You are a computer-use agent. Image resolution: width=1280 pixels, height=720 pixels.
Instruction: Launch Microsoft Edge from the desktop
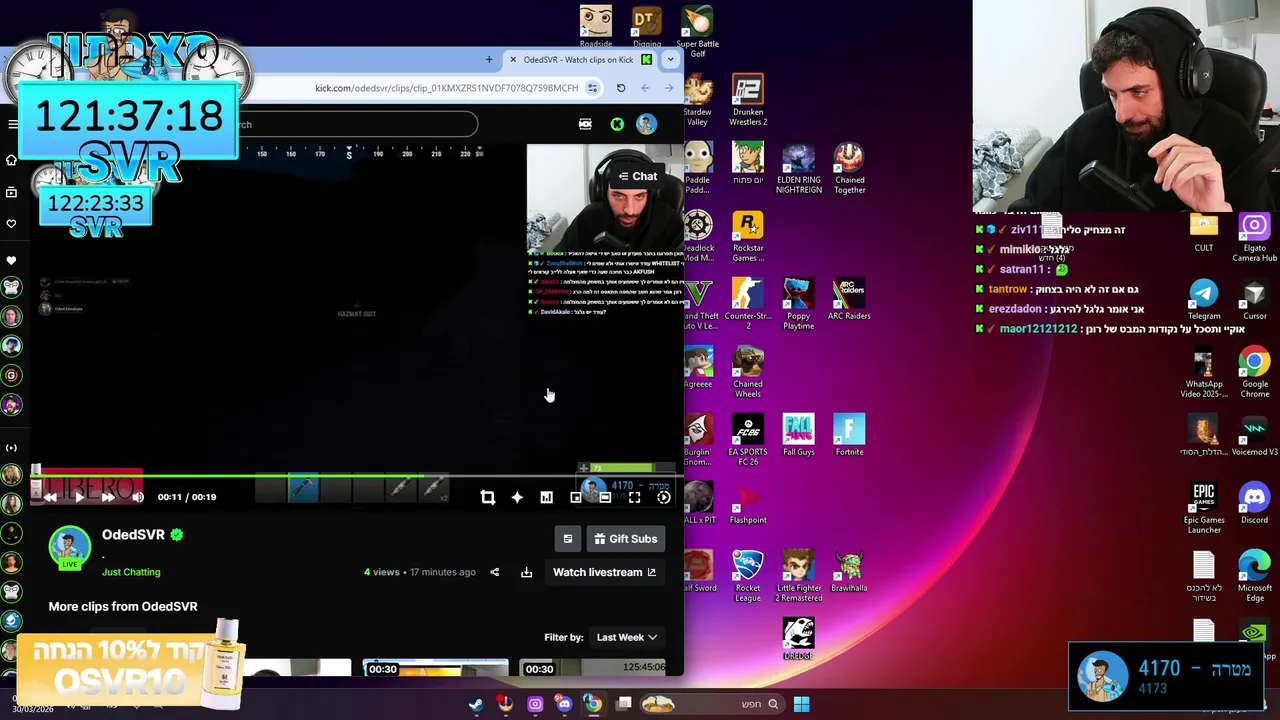click(1254, 576)
